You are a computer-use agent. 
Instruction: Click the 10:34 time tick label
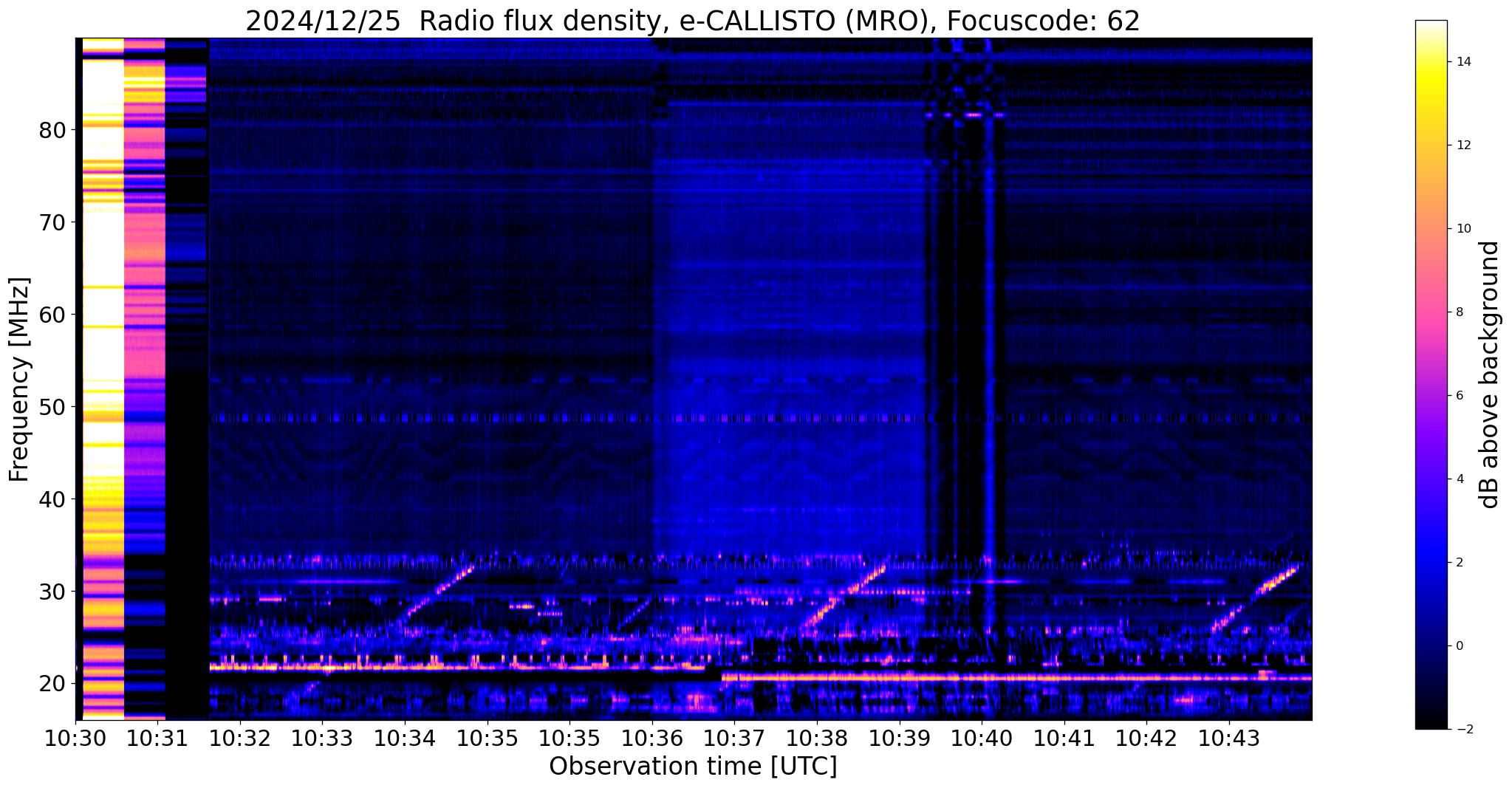tap(405, 739)
